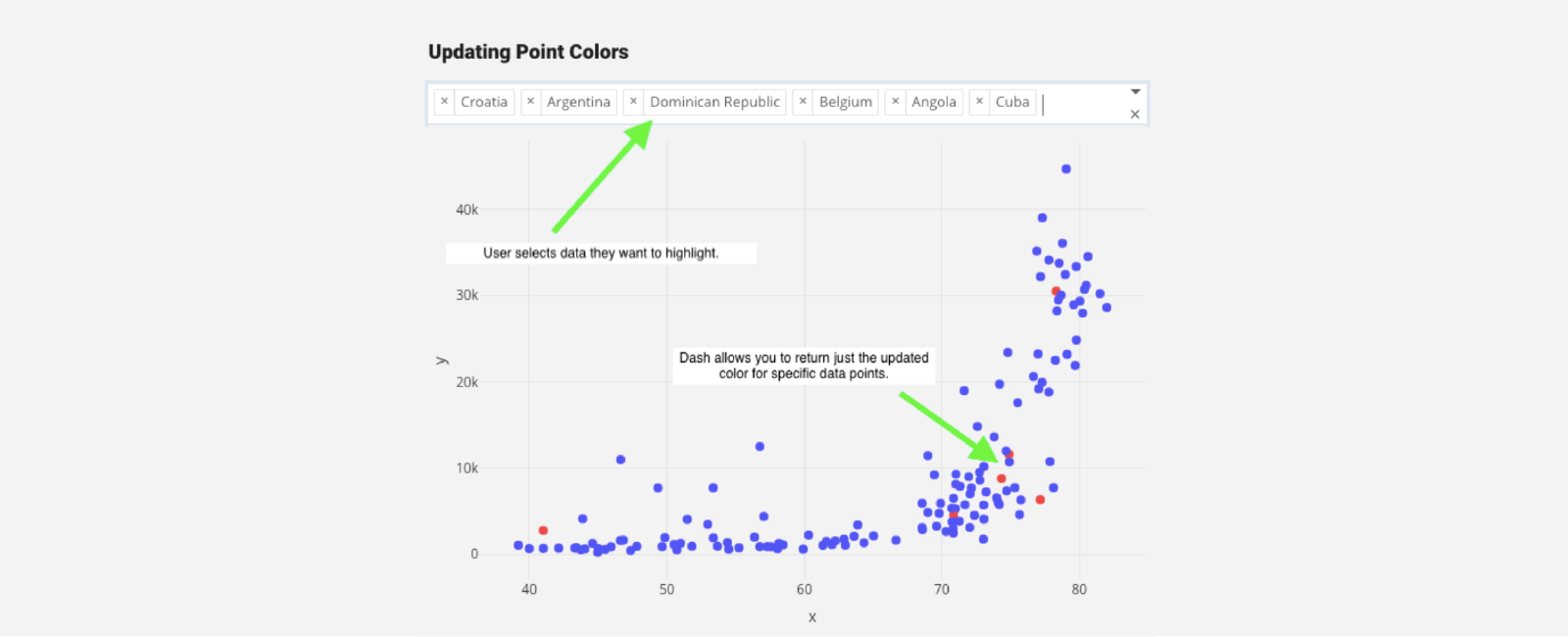Image resolution: width=1568 pixels, height=637 pixels.
Task: Click the 'User selects data' annotation box
Action: [601, 253]
